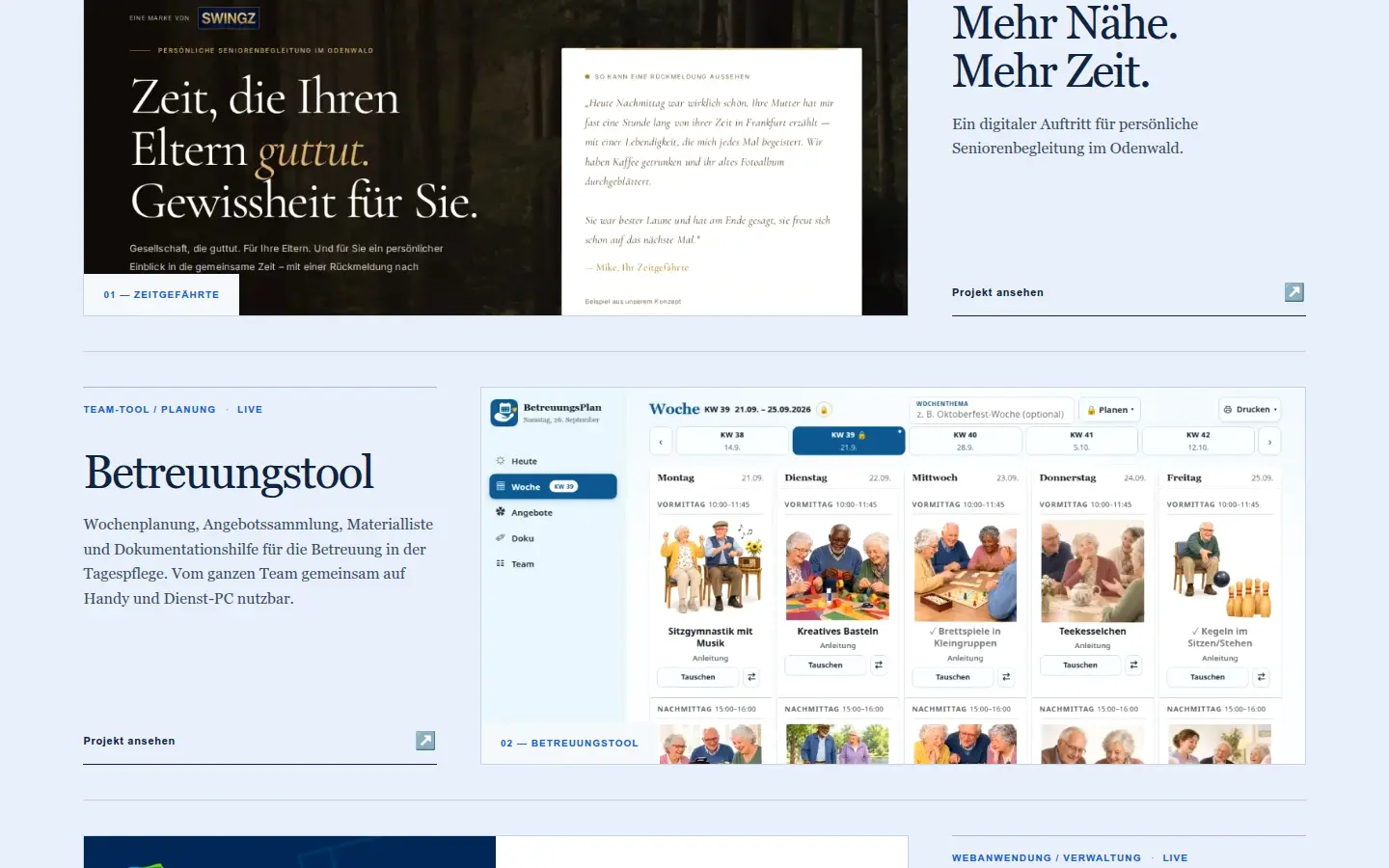Screen dimensions: 1389x868
Task: Click the Zeitgefährte feedback quote card
Action: tap(712, 181)
